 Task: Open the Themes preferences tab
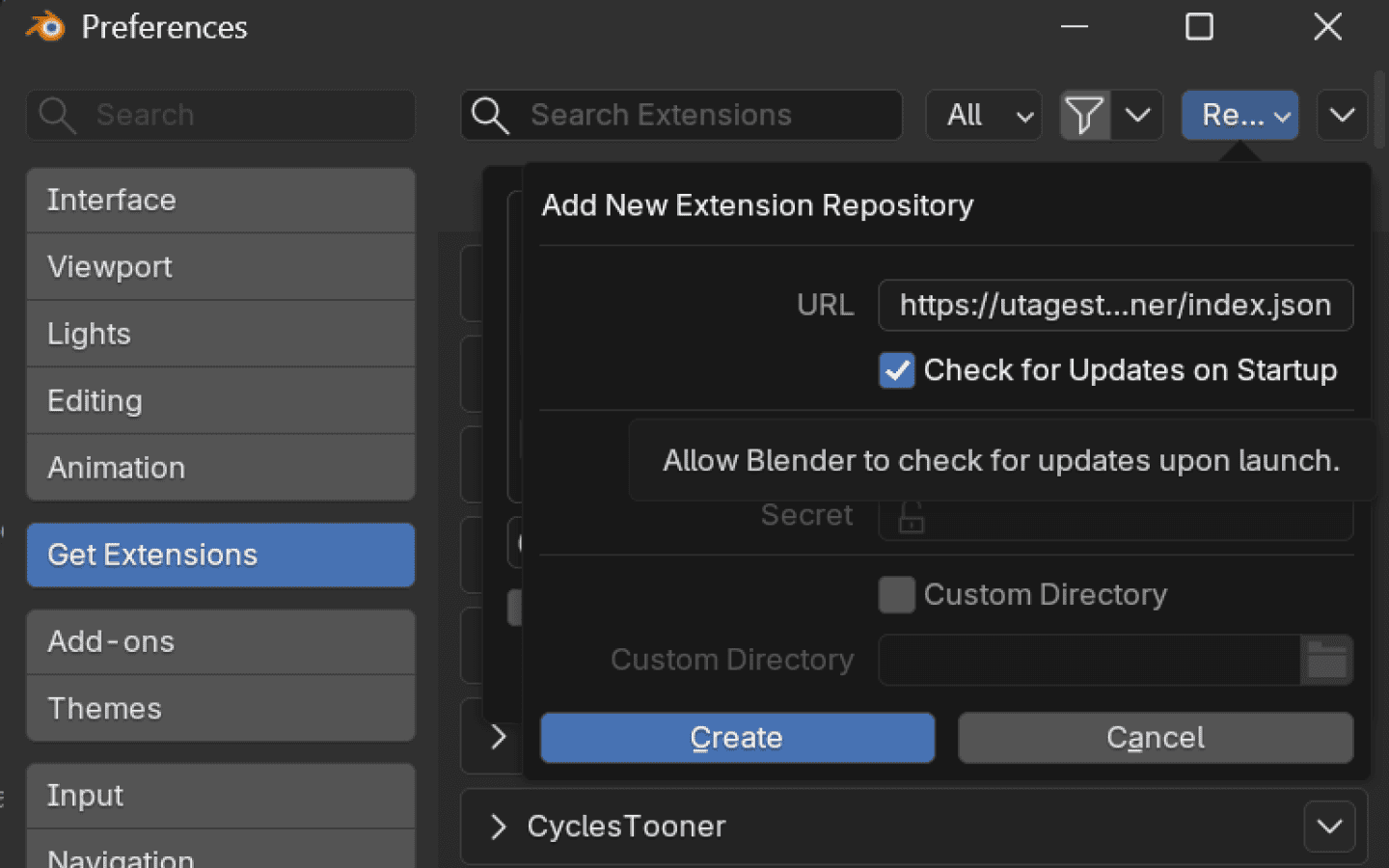(x=221, y=708)
